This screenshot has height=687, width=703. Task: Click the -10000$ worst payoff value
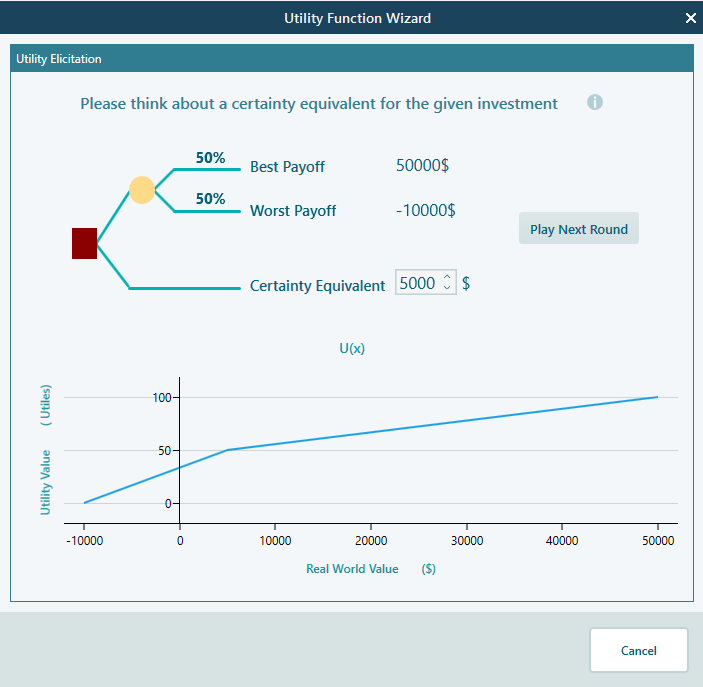point(425,210)
